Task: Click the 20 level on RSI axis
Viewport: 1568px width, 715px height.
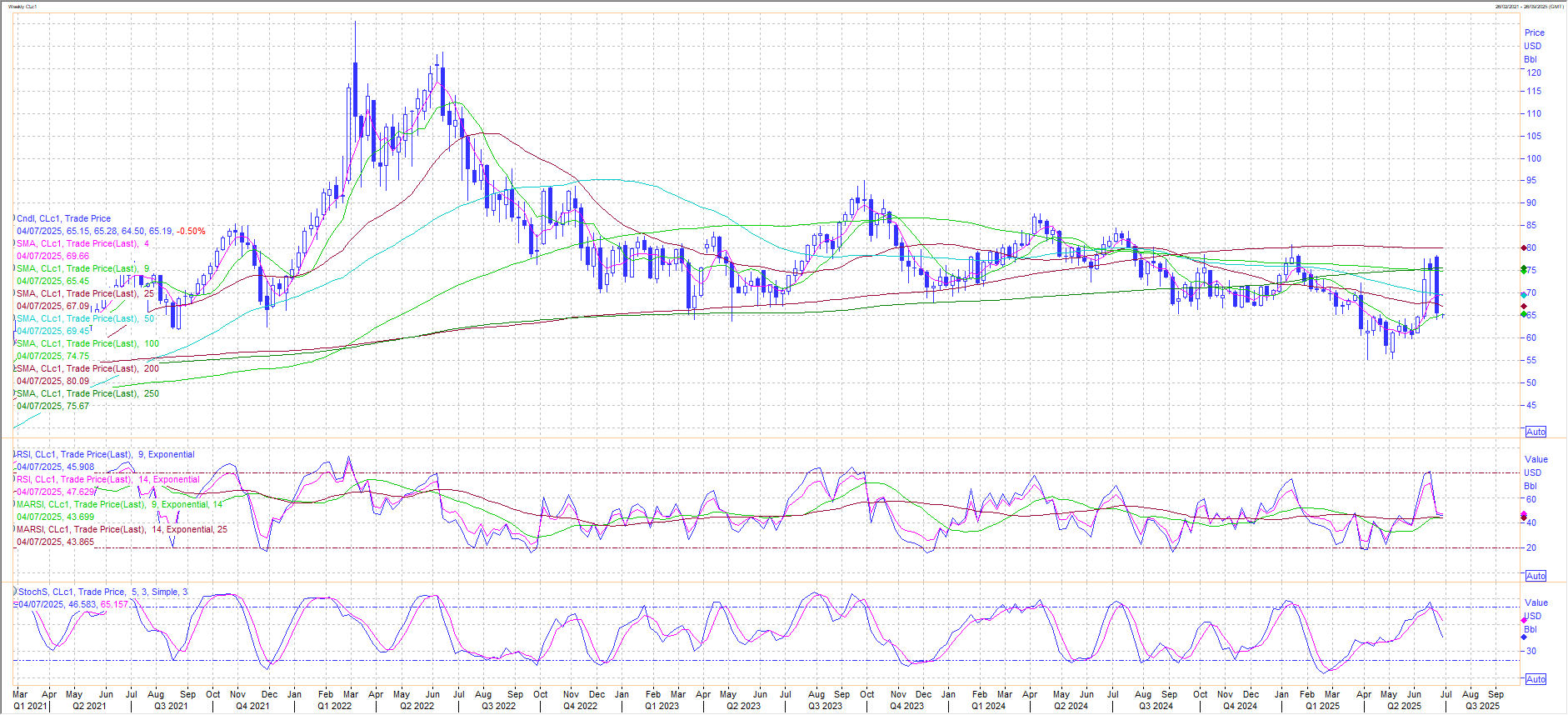Action: point(1531,547)
